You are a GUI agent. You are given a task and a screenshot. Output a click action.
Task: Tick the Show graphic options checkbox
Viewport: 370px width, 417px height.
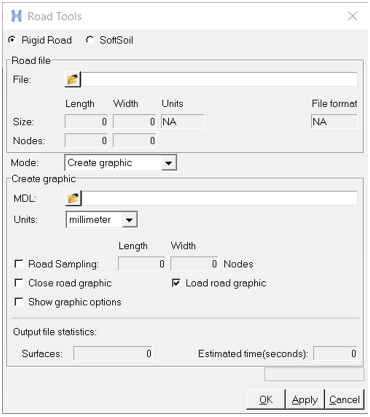pyautogui.click(x=19, y=302)
